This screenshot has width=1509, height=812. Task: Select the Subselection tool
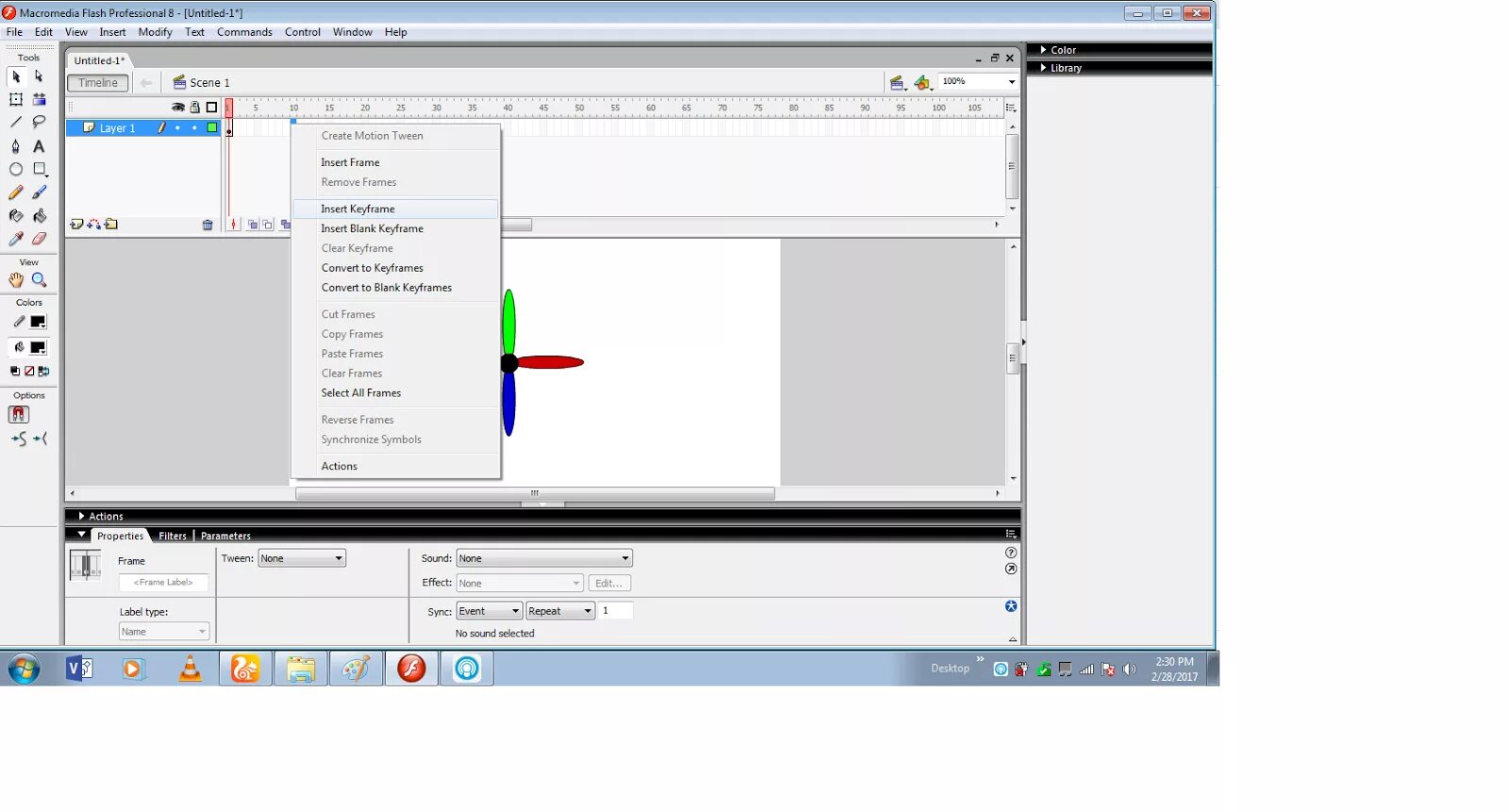[x=39, y=76]
